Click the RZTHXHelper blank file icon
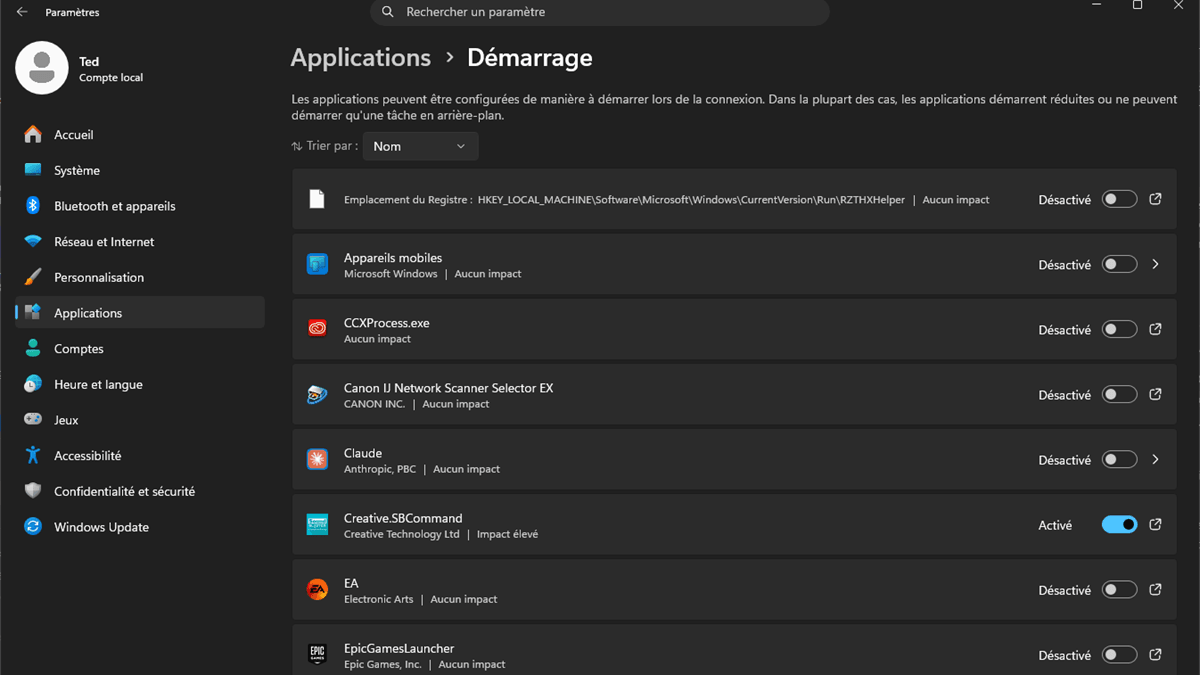This screenshot has width=1200, height=675. [x=317, y=199]
